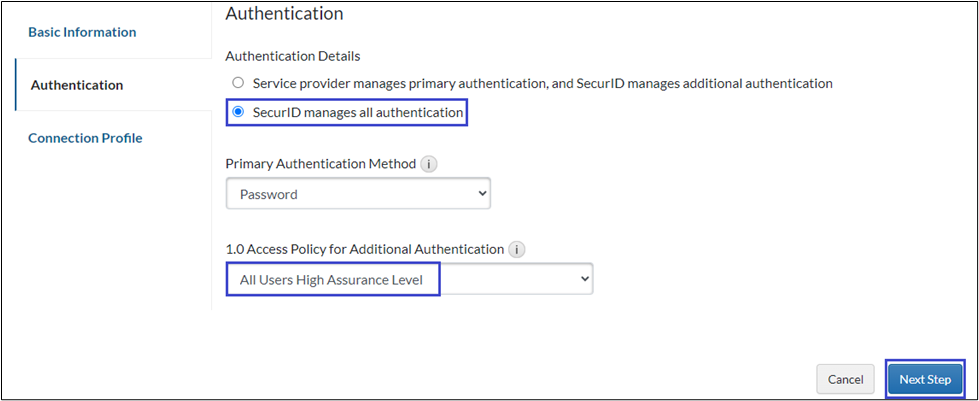Switch to the Authentication sidebar tab
The image size is (979, 401).
tap(77, 85)
